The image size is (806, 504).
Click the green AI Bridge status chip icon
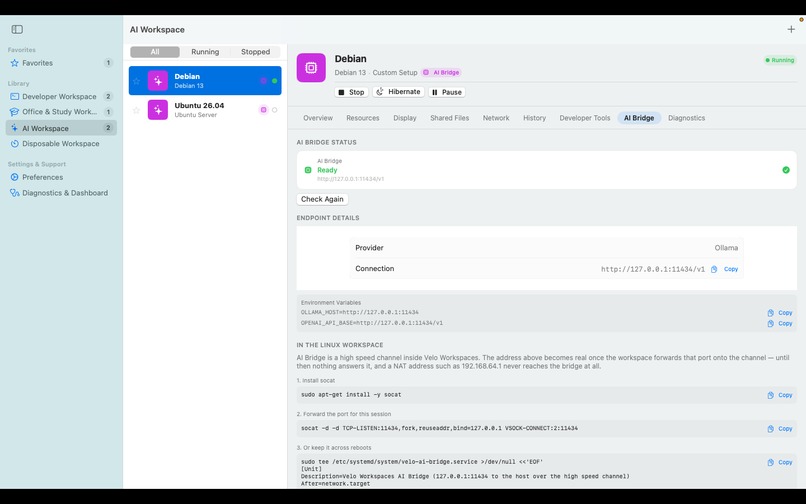click(x=308, y=170)
